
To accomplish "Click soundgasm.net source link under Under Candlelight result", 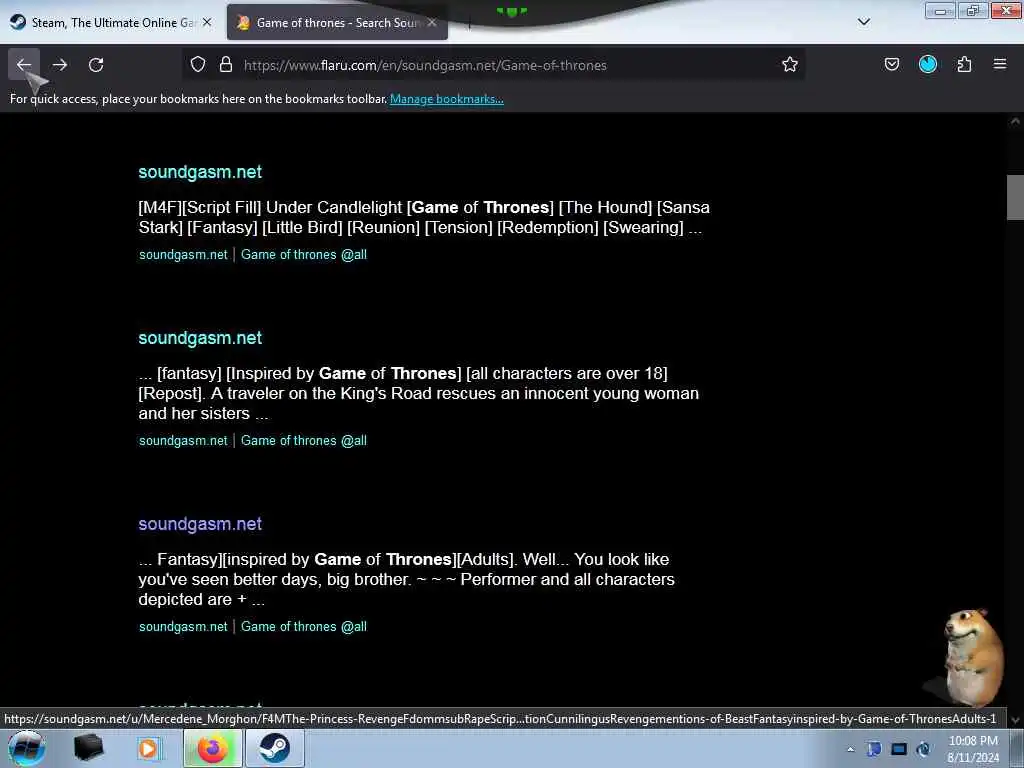I will [x=183, y=255].
